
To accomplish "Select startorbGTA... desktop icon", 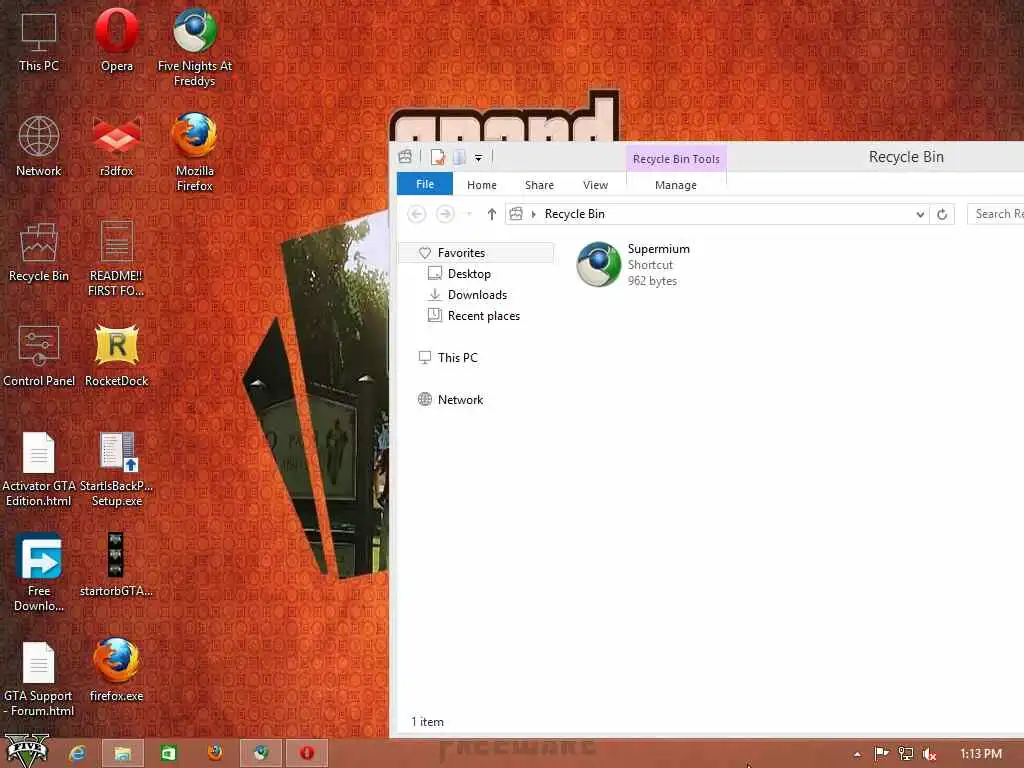I will pyautogui.click(x=117, y=566).
